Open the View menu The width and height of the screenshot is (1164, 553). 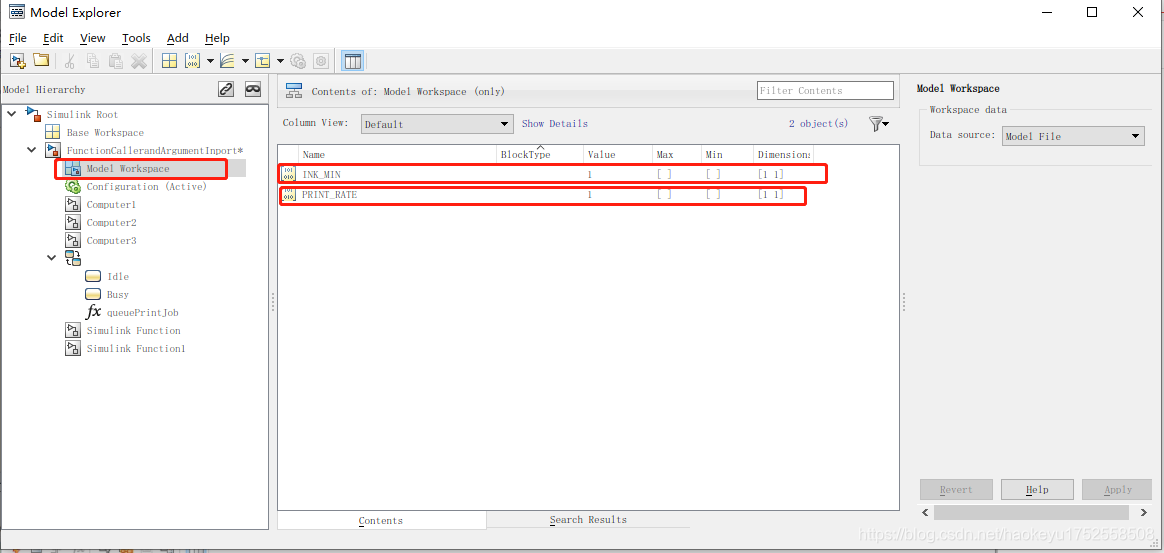[x=93, y=38]
